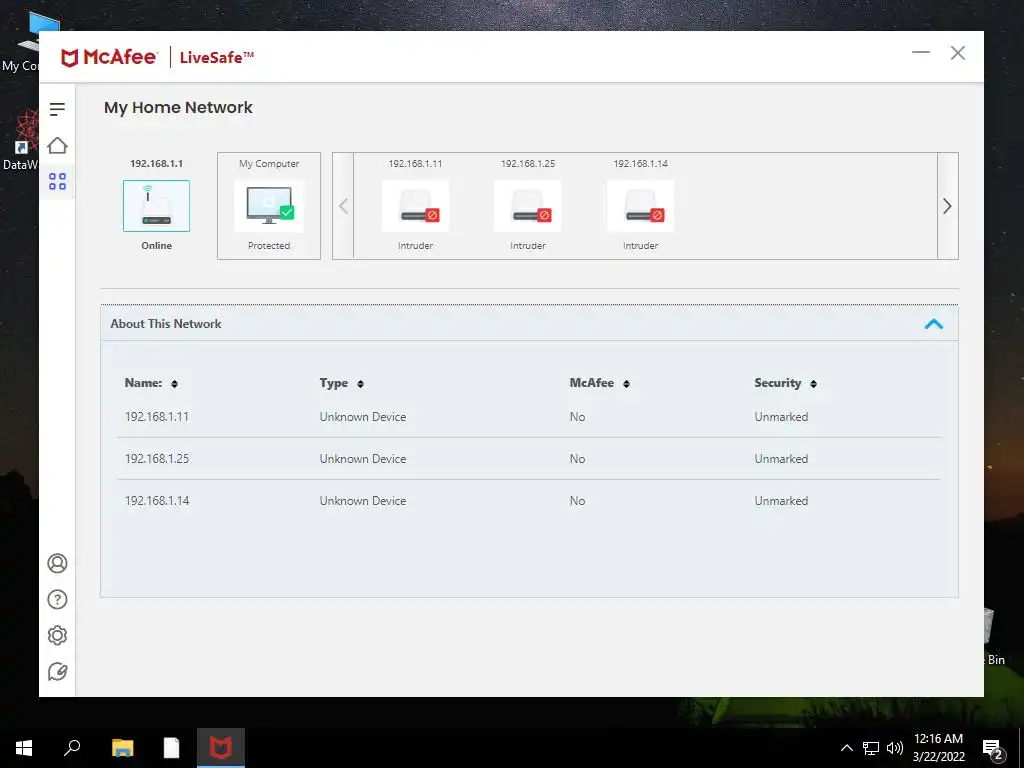
Task: Click Unmarked status for 192.168.1.14
Action: point(781,501)
